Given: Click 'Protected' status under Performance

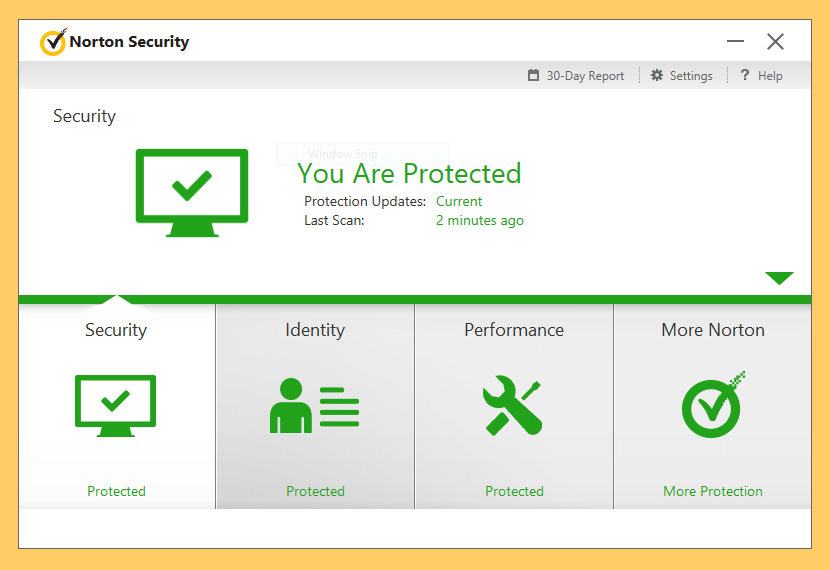Looking at the screenshot, I should click(x=515, y=491).
